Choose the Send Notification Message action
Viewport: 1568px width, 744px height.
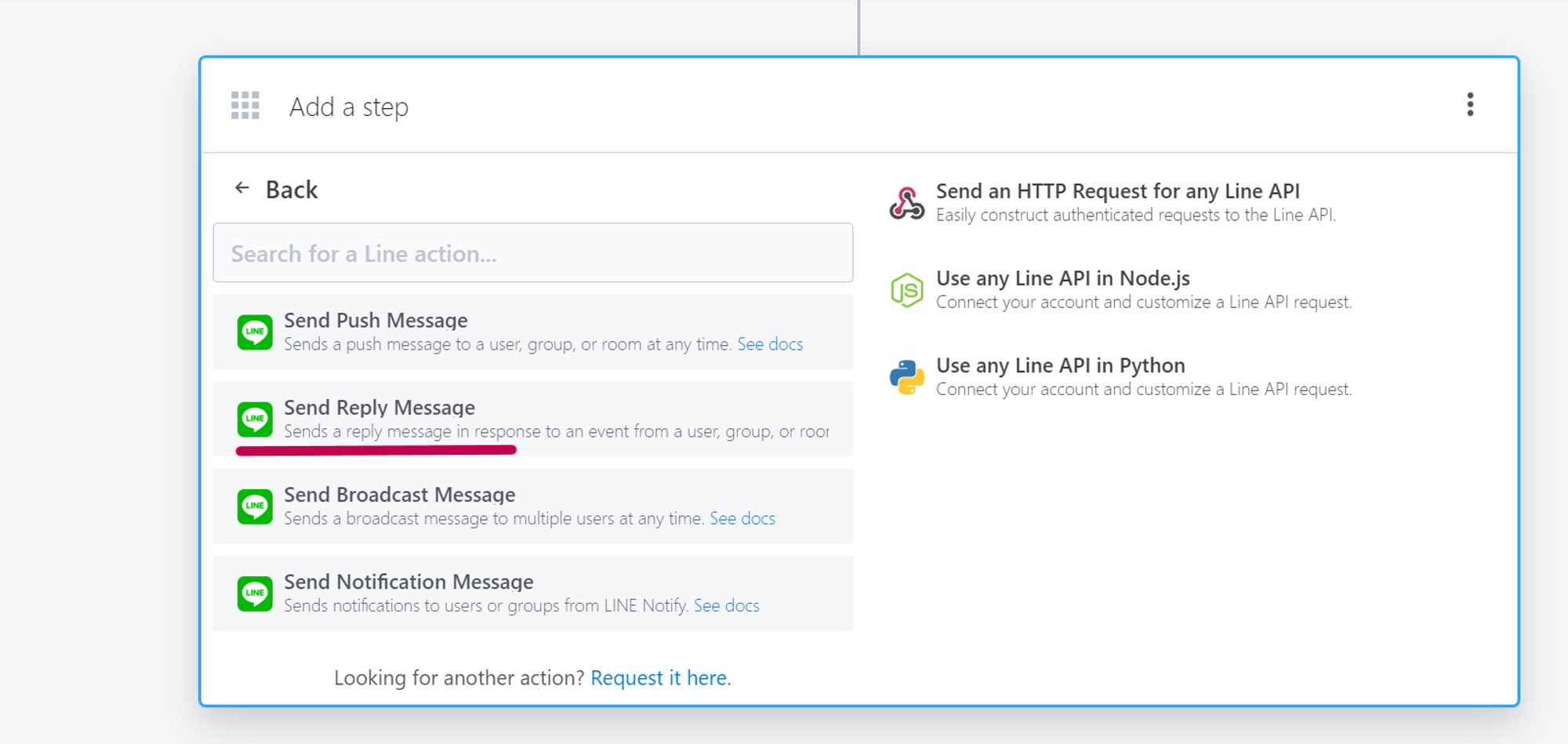533,593
